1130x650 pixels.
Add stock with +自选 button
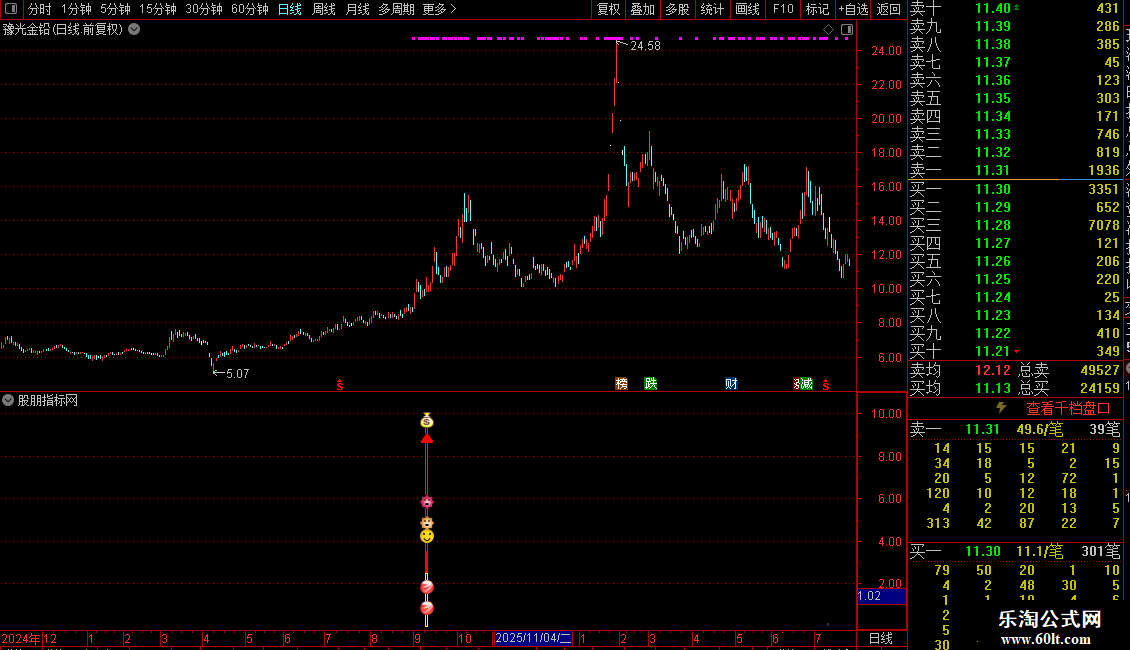(x=853, y=9)
